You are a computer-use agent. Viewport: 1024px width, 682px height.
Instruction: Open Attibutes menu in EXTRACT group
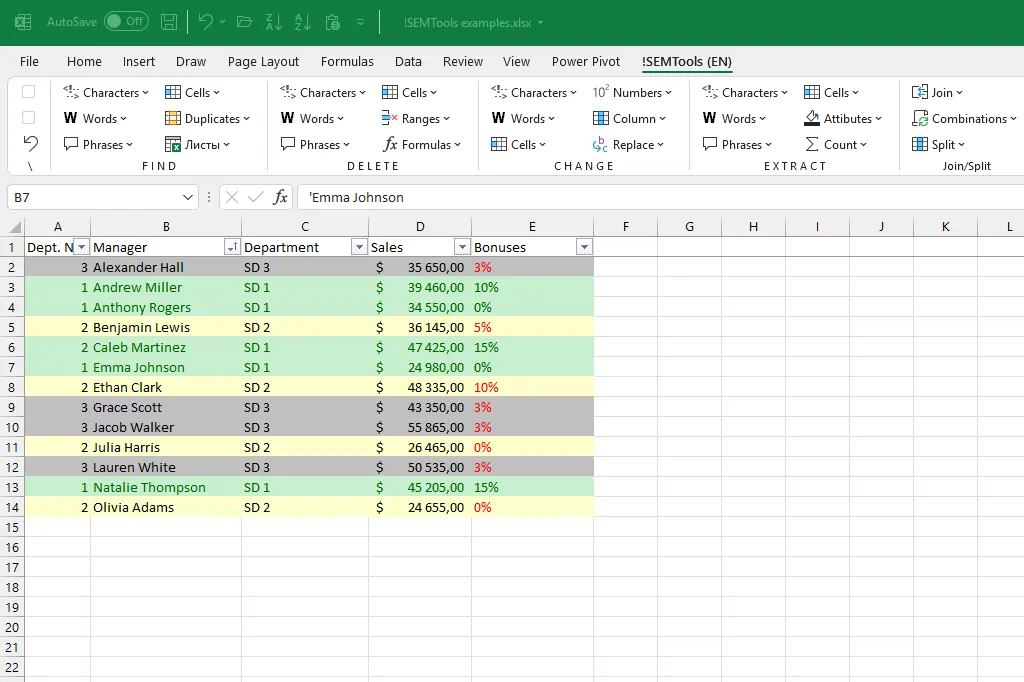[842, 118]
